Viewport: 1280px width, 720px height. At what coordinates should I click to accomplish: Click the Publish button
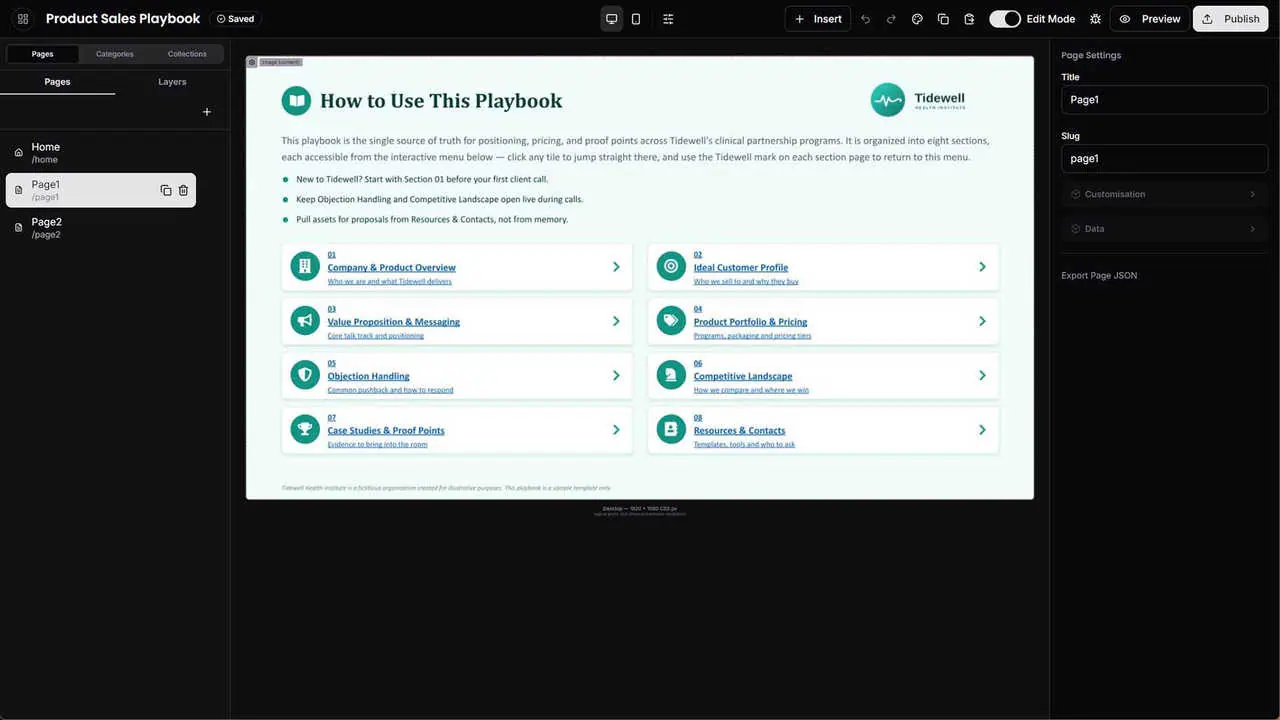(x=1231, y=19)
